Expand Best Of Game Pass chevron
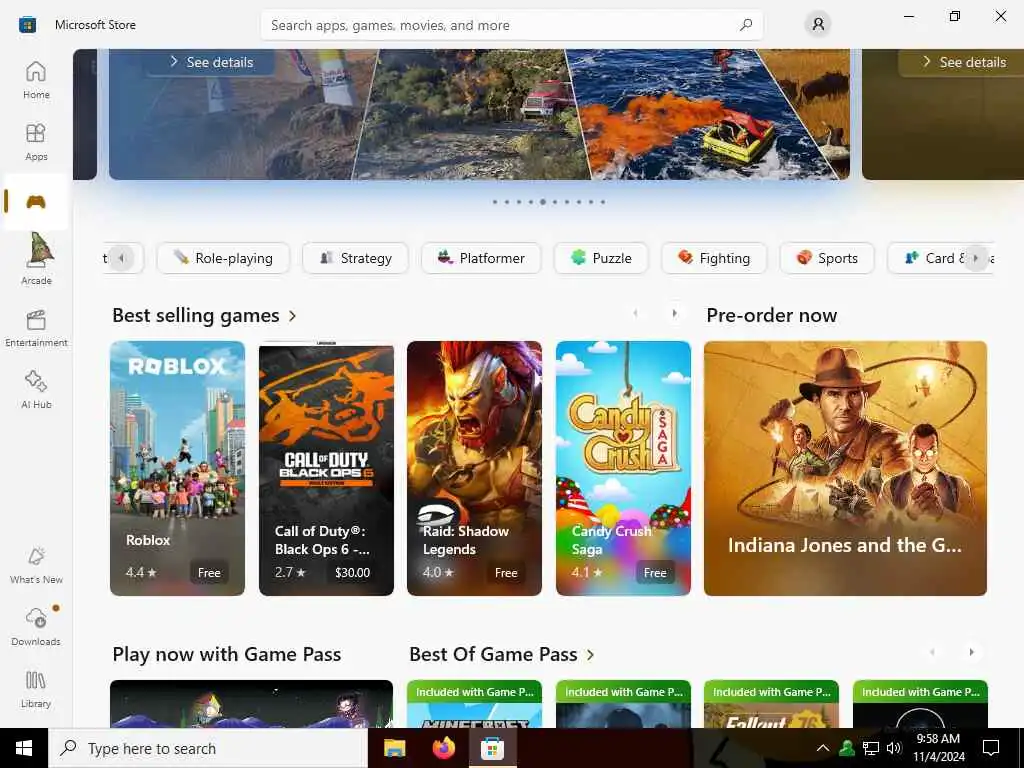 click(590, 655)
